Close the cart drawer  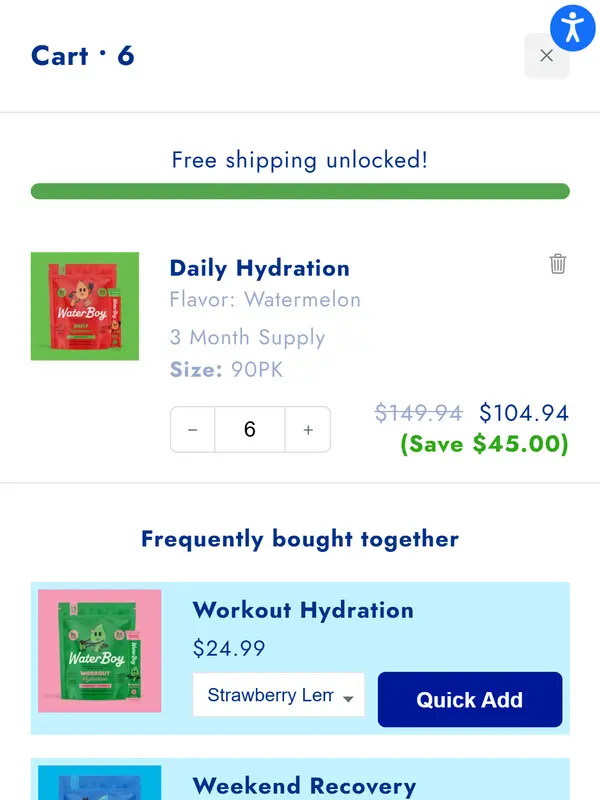pyautogui.click(x=546, y=56)
